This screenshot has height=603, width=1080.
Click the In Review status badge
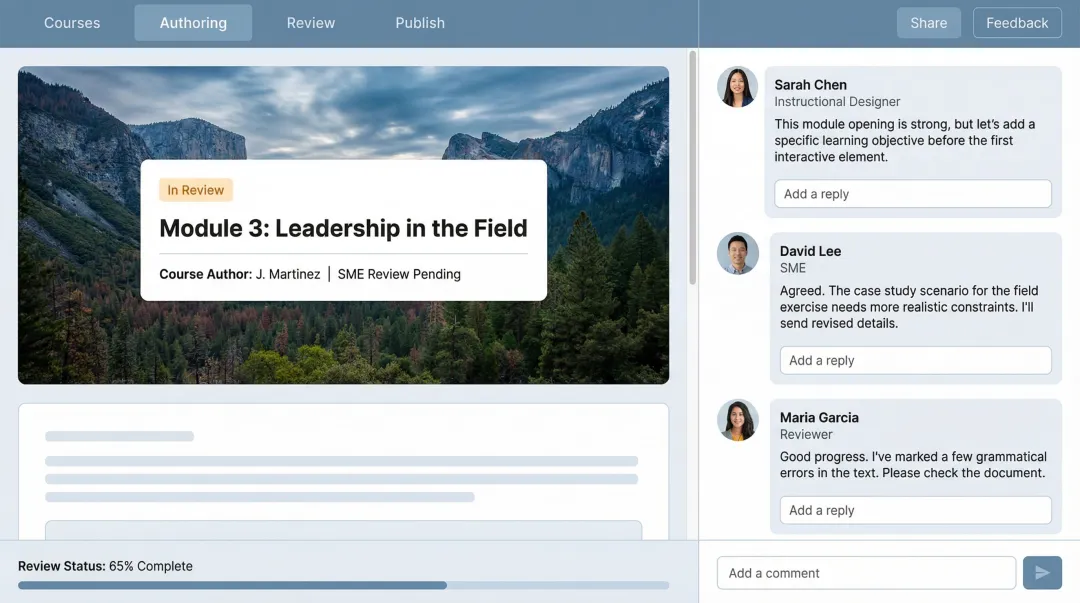coord(195,189)
